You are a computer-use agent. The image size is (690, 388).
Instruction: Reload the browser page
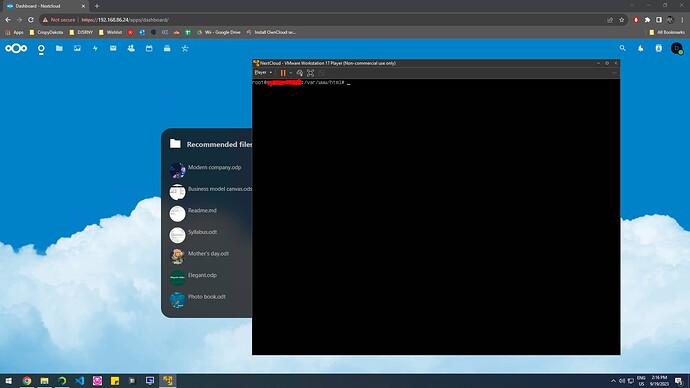[31, 20]
